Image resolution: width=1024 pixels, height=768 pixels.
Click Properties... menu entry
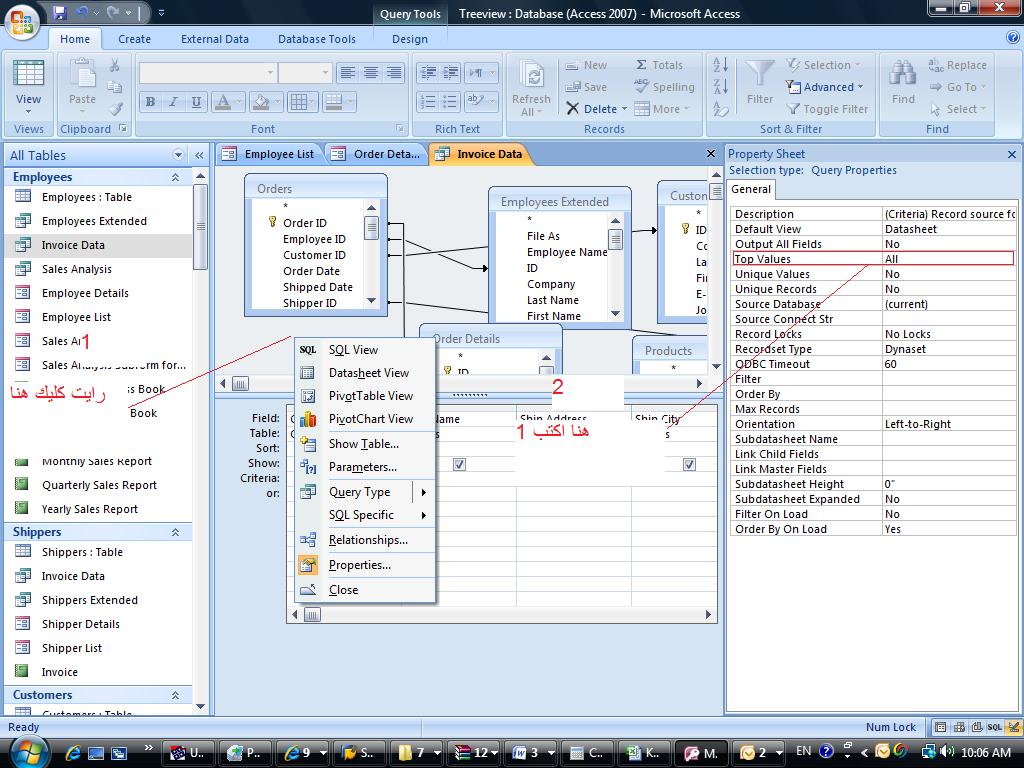click(364, 565)
